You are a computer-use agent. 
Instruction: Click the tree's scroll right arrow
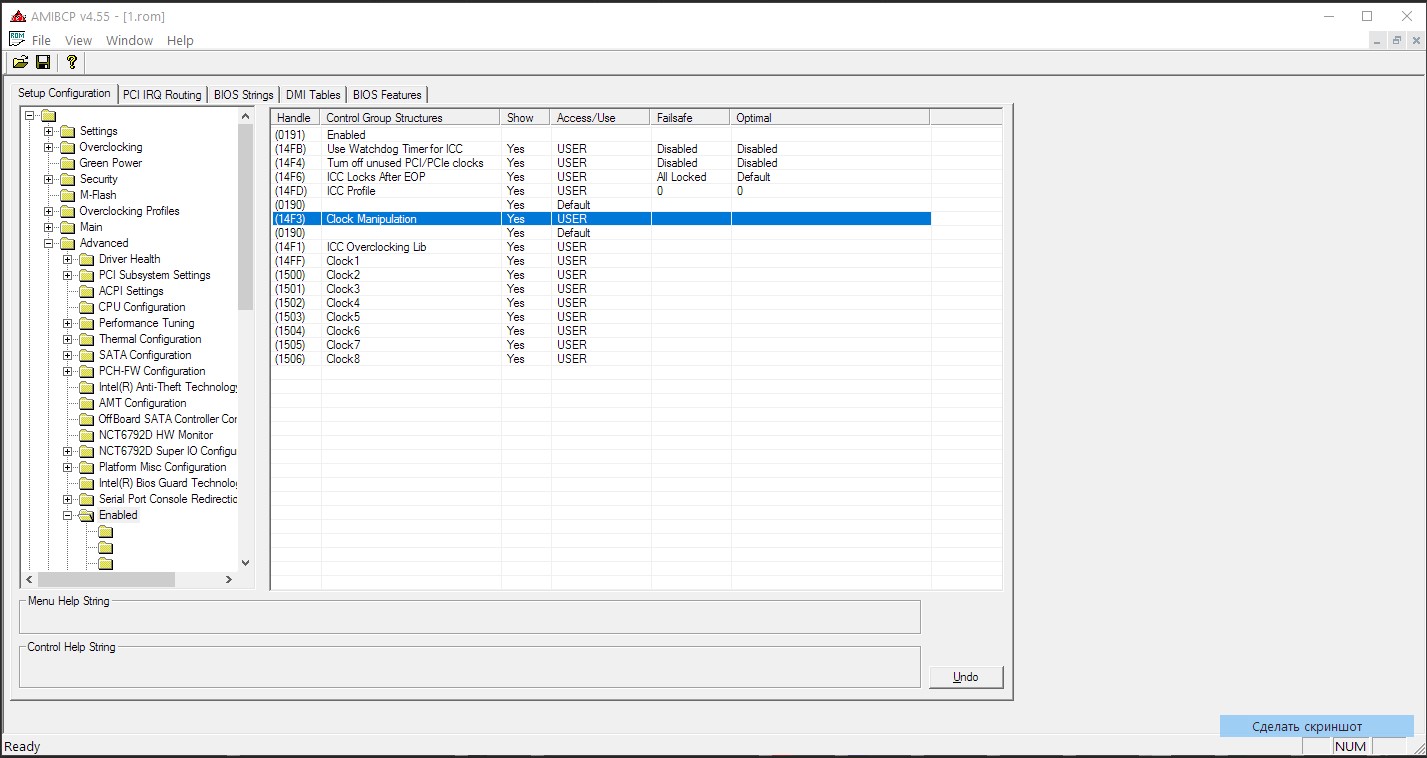pos(228,579)
